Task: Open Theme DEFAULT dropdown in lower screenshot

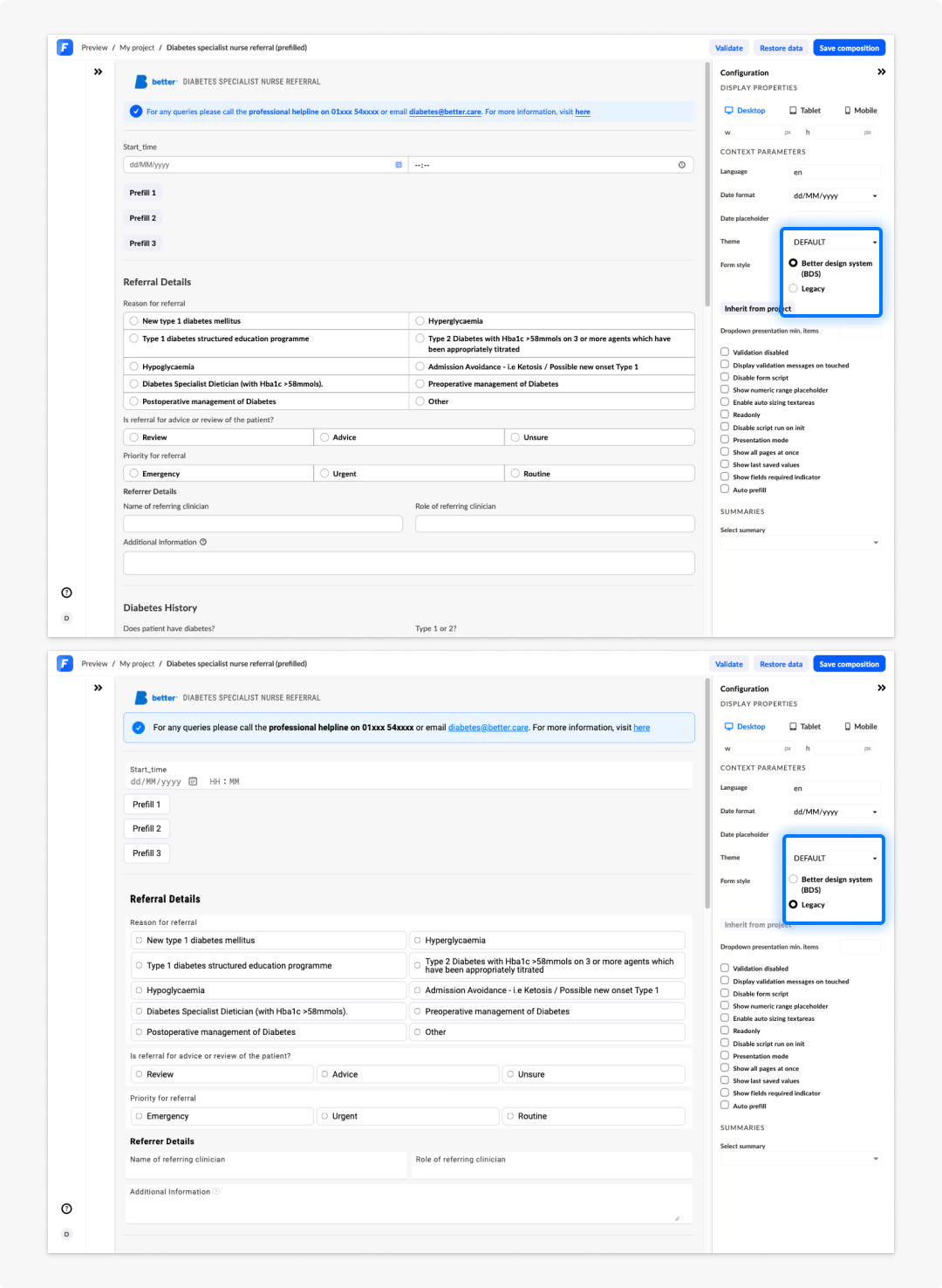Action: click(835, 858)
